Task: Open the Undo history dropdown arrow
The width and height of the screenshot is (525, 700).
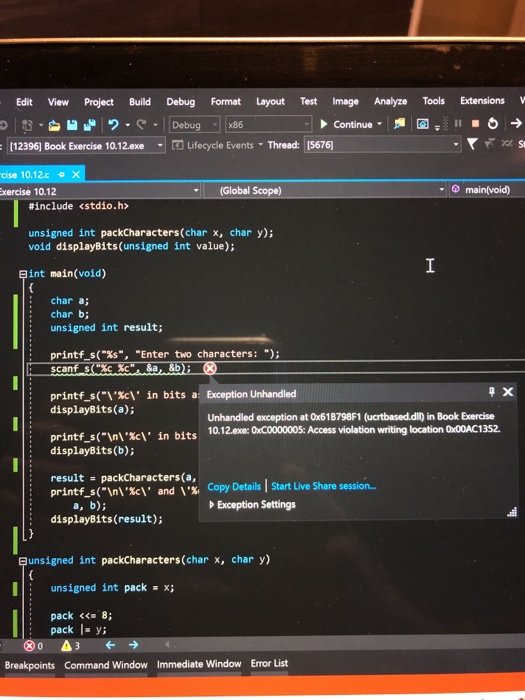Action: pos(127,125)
